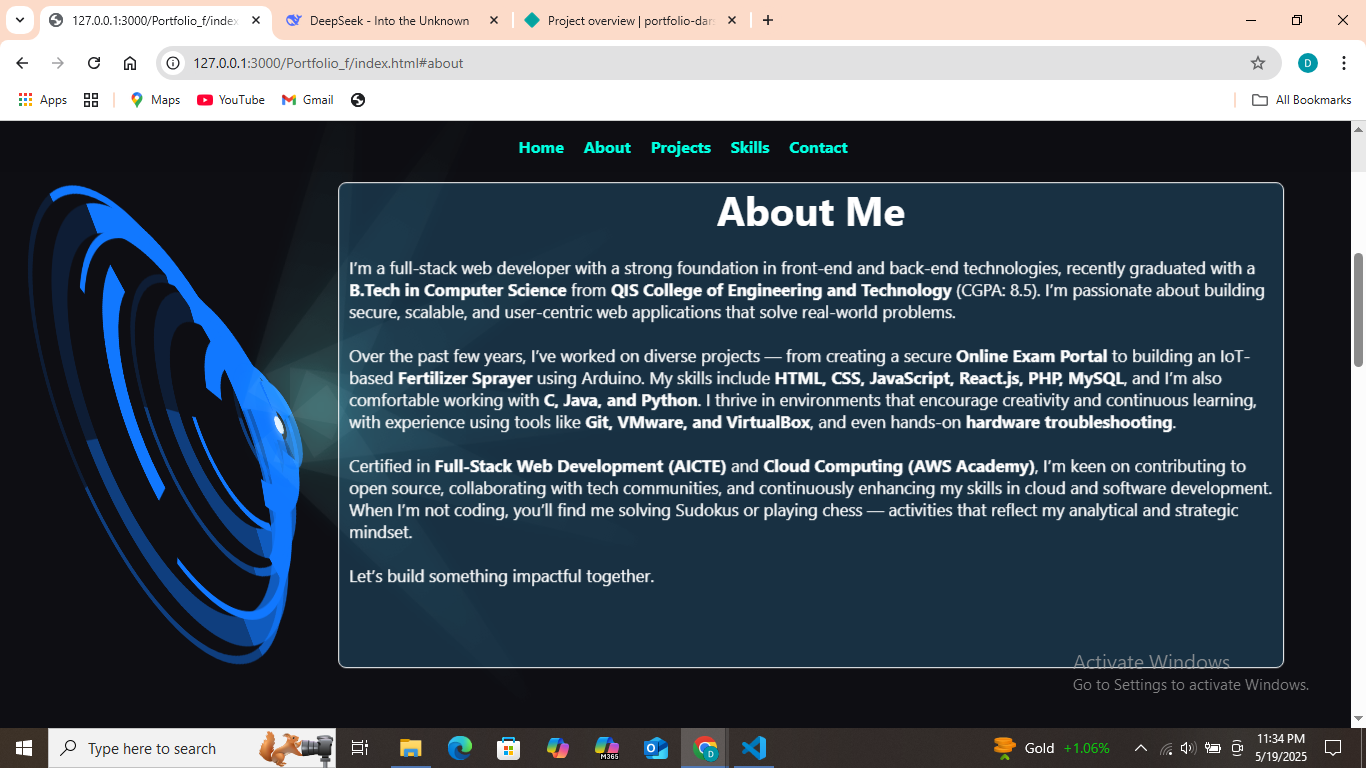Screen dimensions: 1366x768
Task: Expand the tab search dropdown arrow
Action: tap(19, 20)
